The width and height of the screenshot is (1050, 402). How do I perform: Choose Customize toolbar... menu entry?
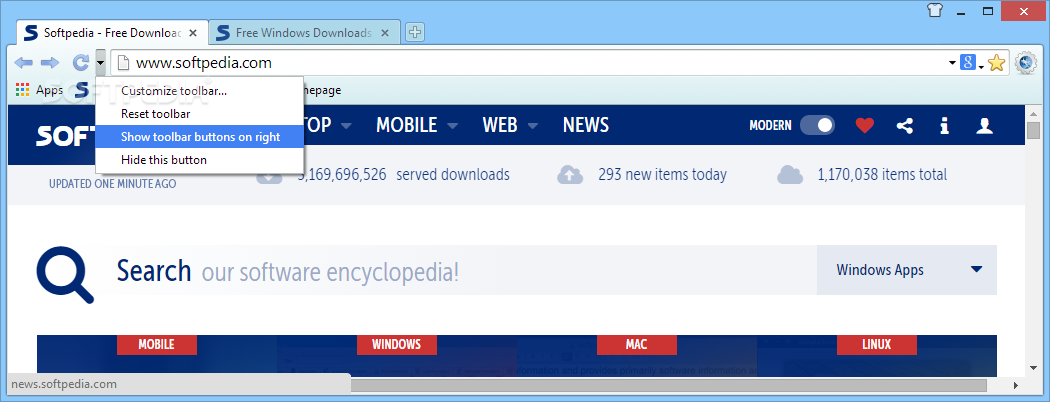(200, 90)
